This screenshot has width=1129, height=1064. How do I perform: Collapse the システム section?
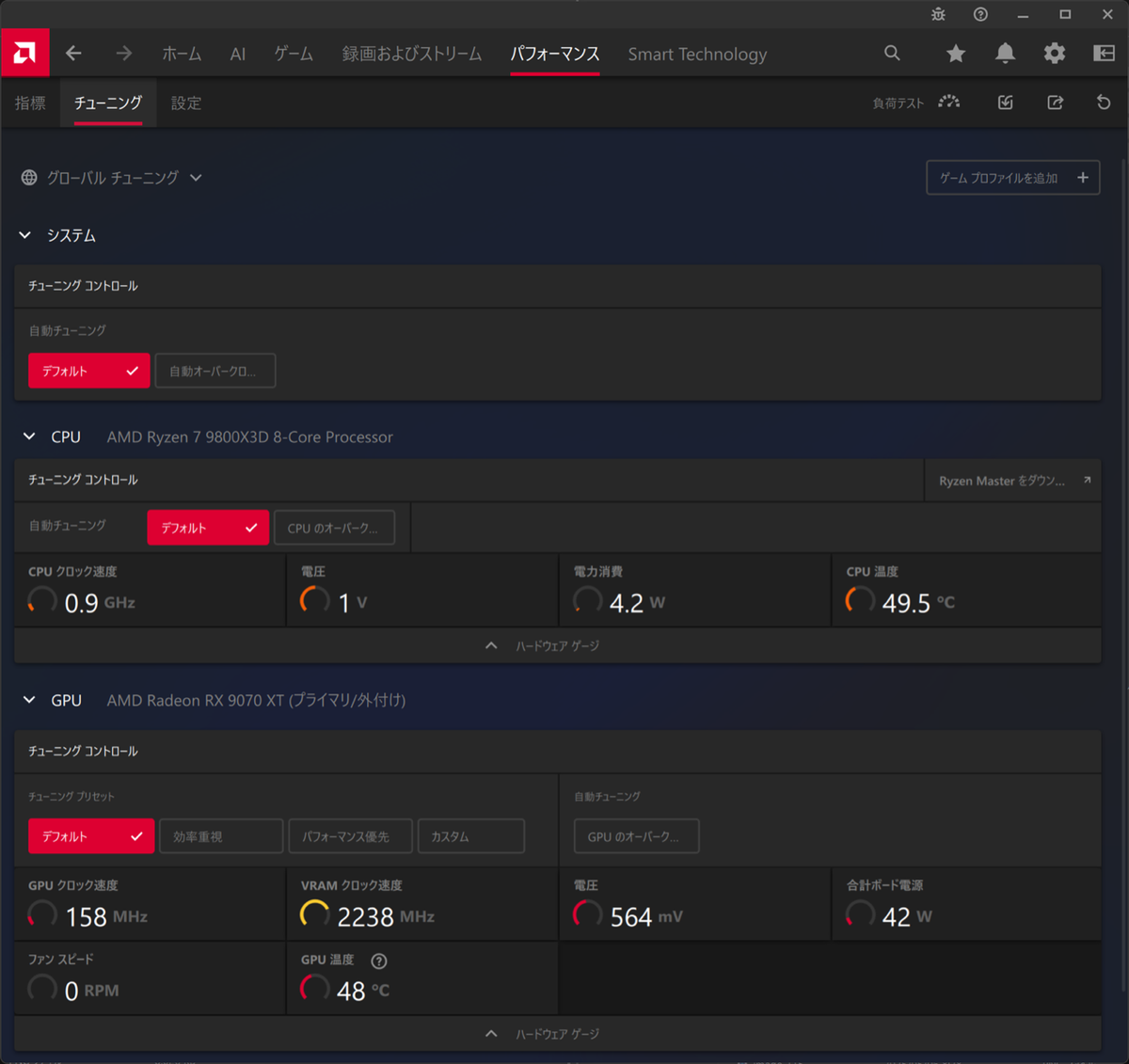tap(25, 235)
